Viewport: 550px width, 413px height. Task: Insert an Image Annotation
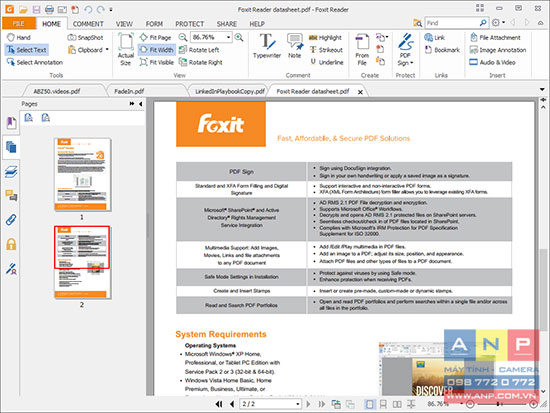(498, 50)
